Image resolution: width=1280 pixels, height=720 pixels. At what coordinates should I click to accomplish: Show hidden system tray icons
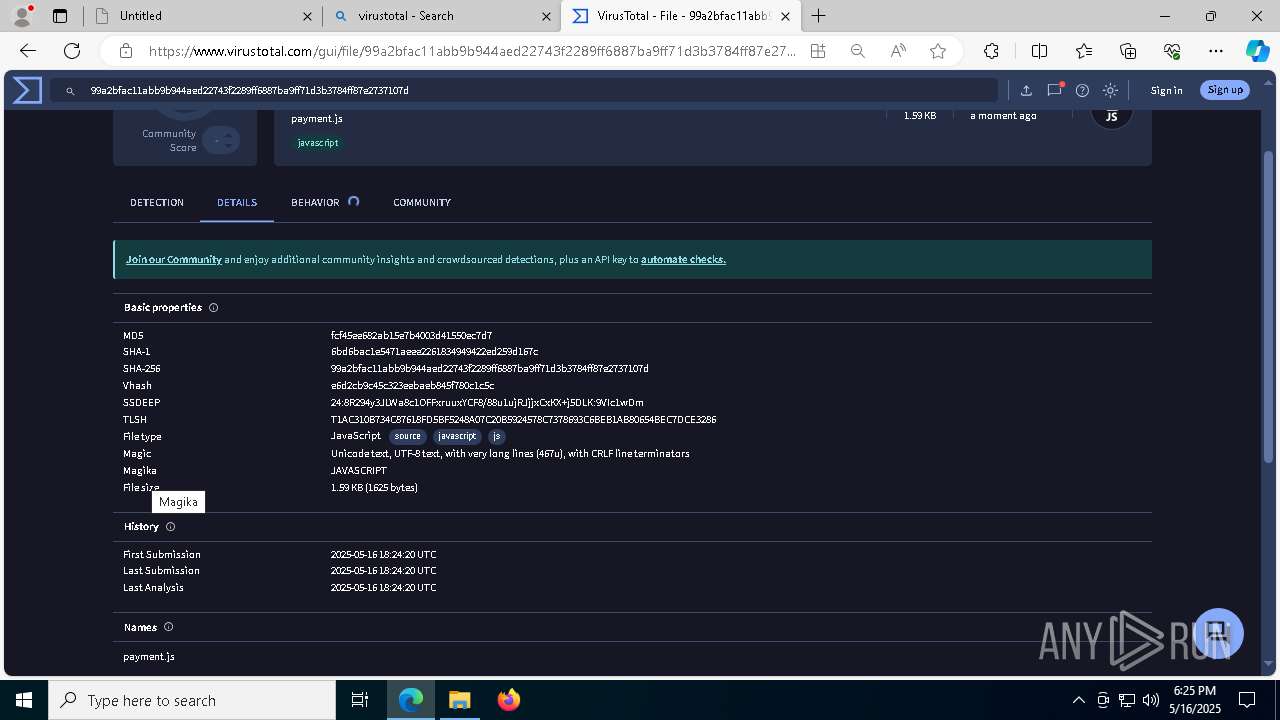pos(1078,700)
